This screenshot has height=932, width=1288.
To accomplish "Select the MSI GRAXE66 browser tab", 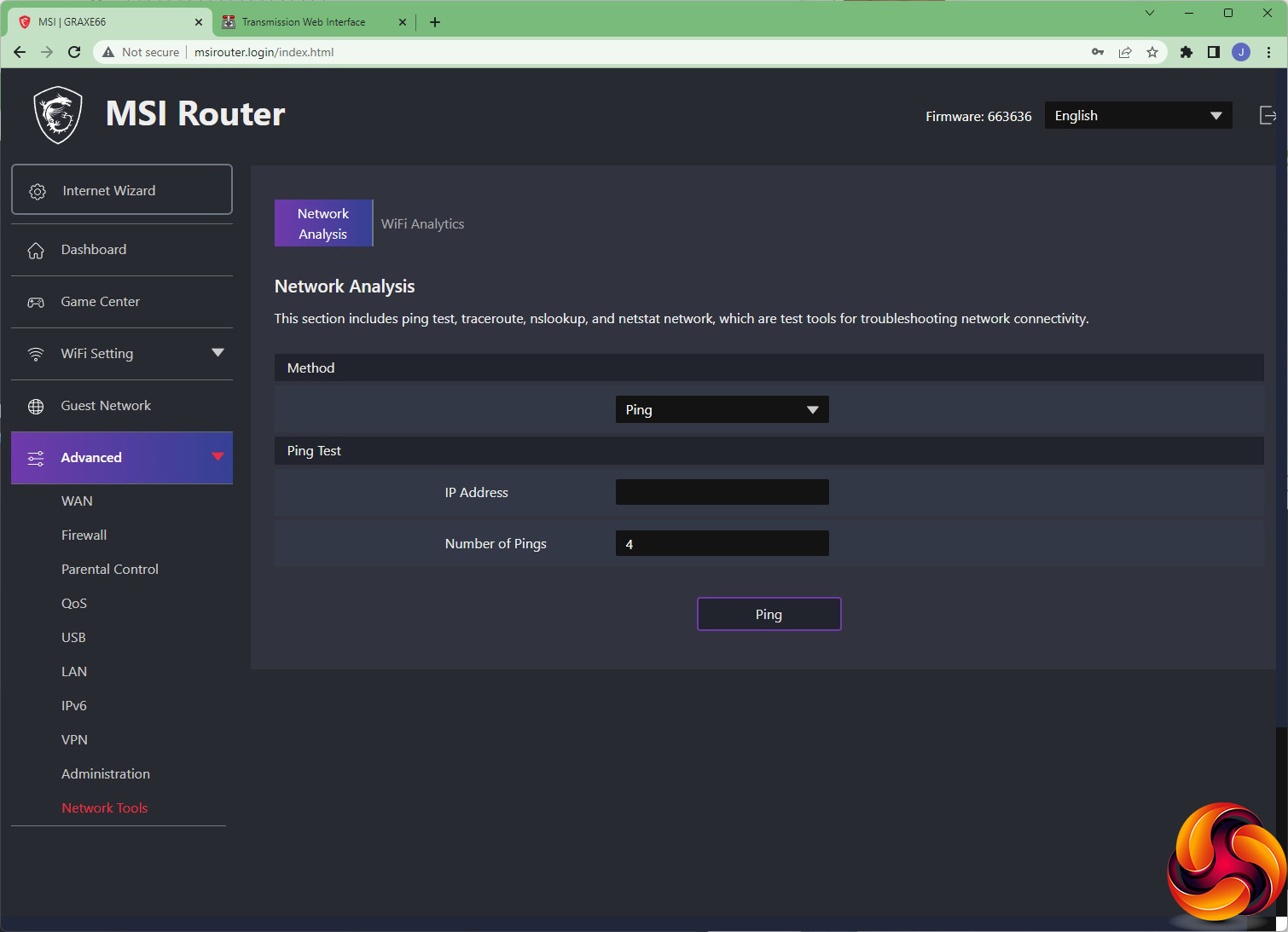I will 111,22.
